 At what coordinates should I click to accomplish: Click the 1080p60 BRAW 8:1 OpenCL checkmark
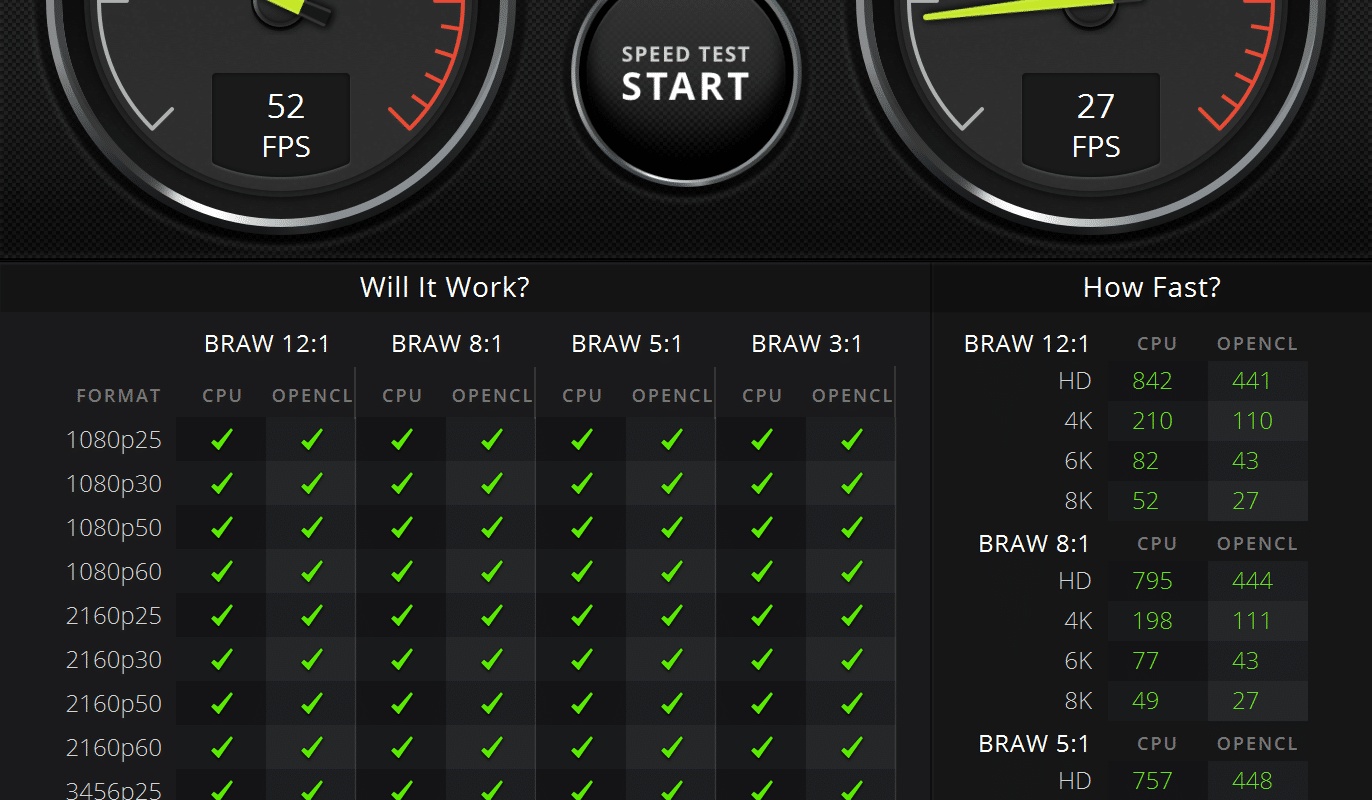pos(492,571)
